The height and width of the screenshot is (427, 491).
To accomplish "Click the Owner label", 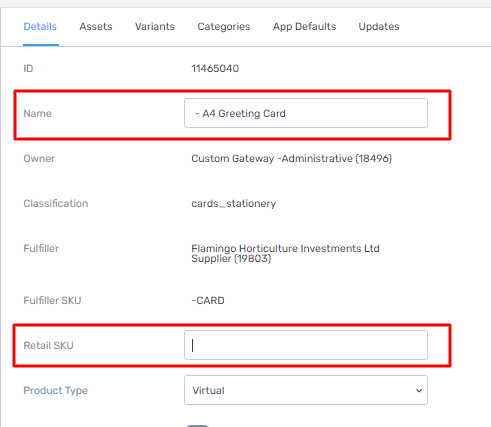I will pyautogui.click(x=39, y=158).
